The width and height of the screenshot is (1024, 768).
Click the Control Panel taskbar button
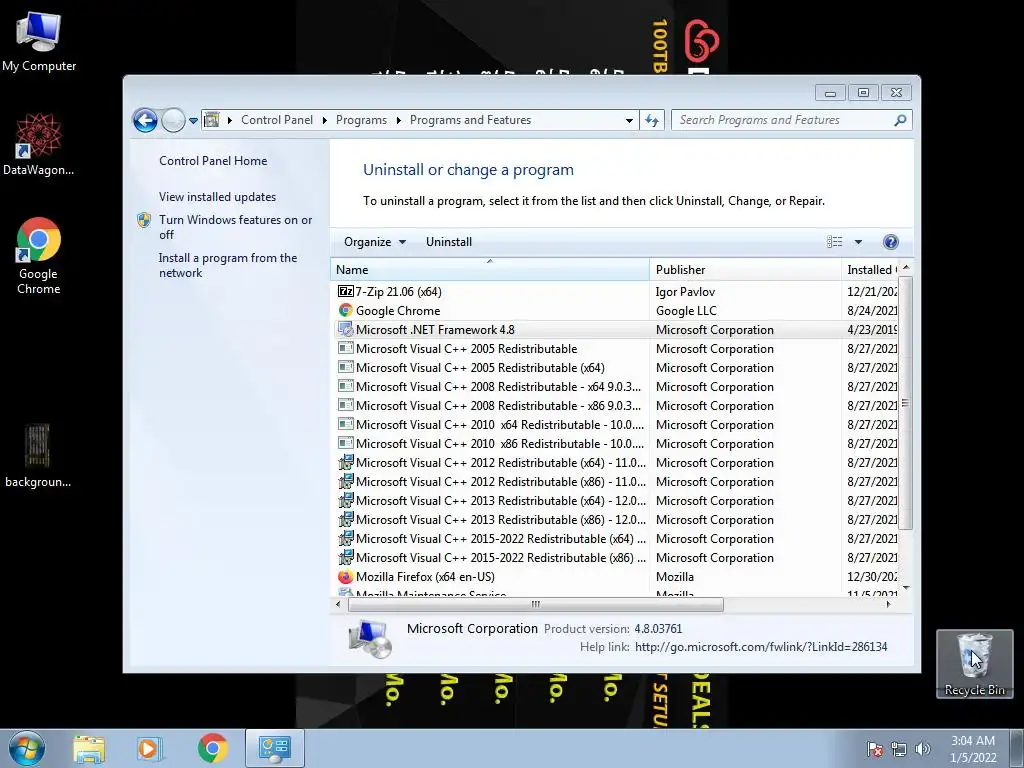point(274,748)
